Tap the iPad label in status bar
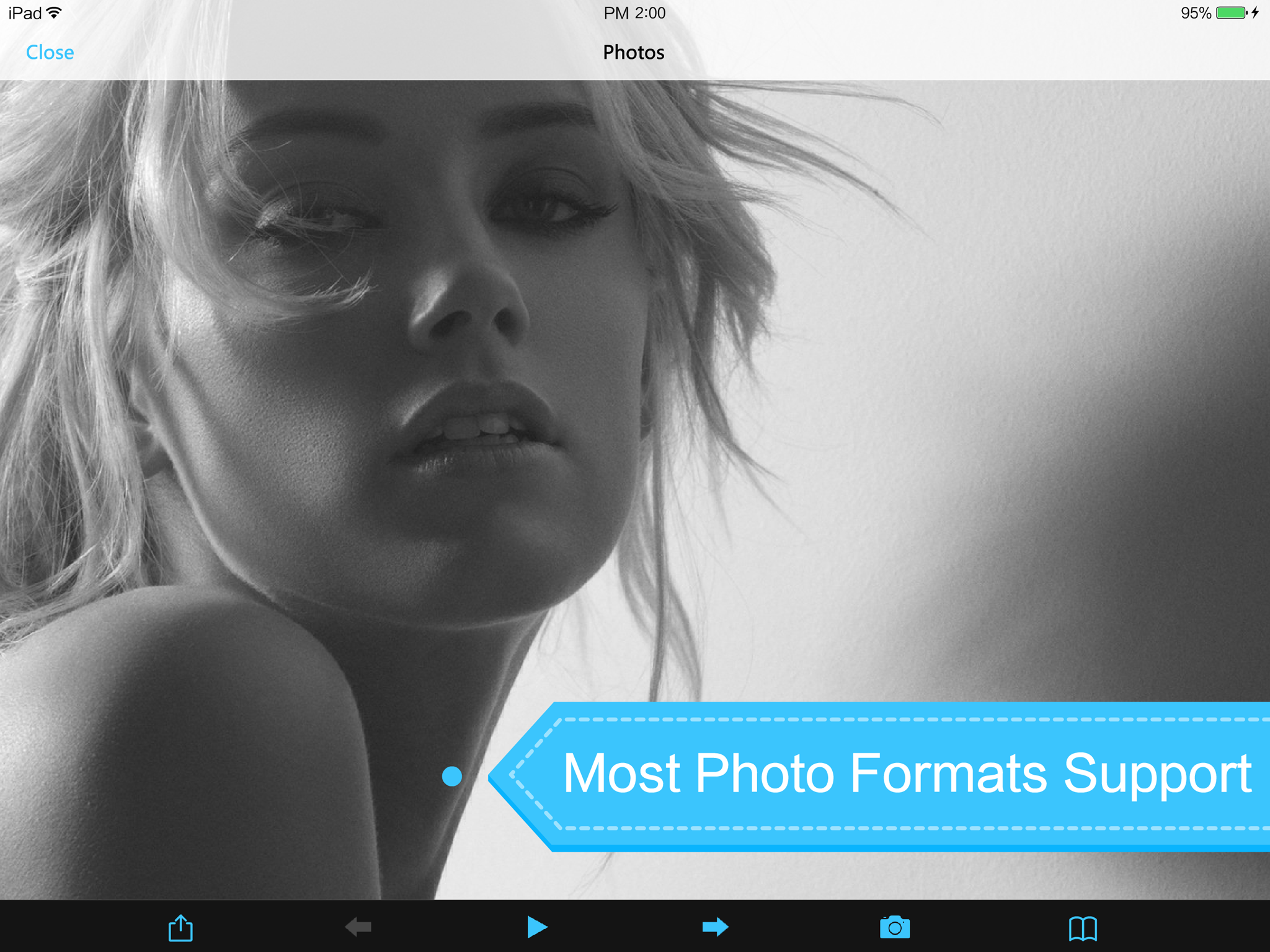1270x952 pixels. (x=25, y=13)
